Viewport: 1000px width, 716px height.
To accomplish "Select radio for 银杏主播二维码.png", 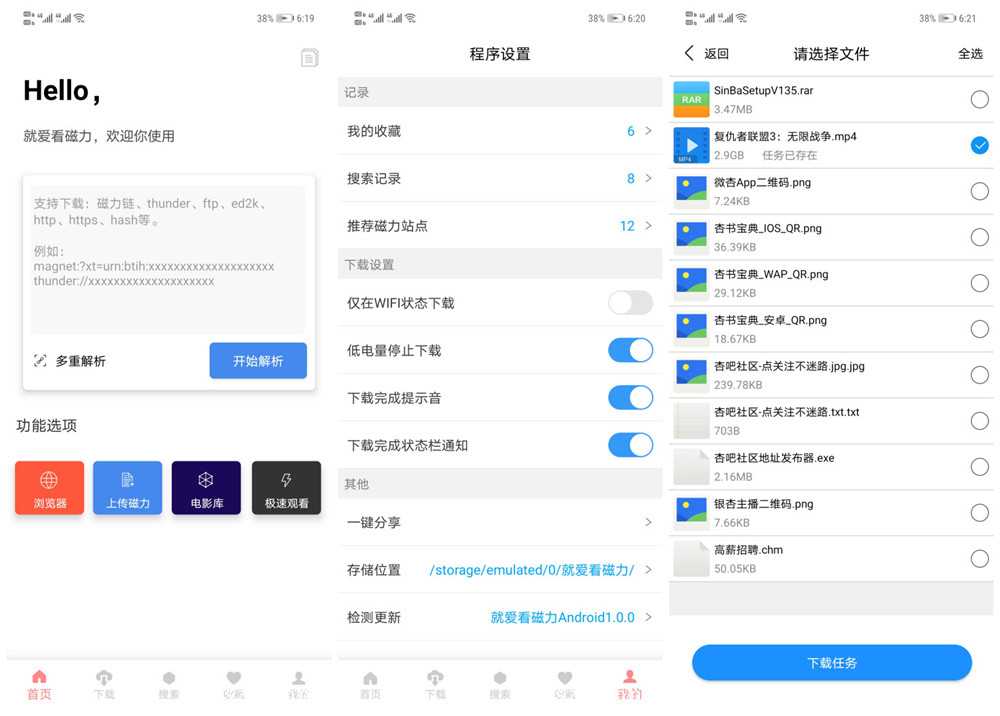I will [x=980, y=513].
